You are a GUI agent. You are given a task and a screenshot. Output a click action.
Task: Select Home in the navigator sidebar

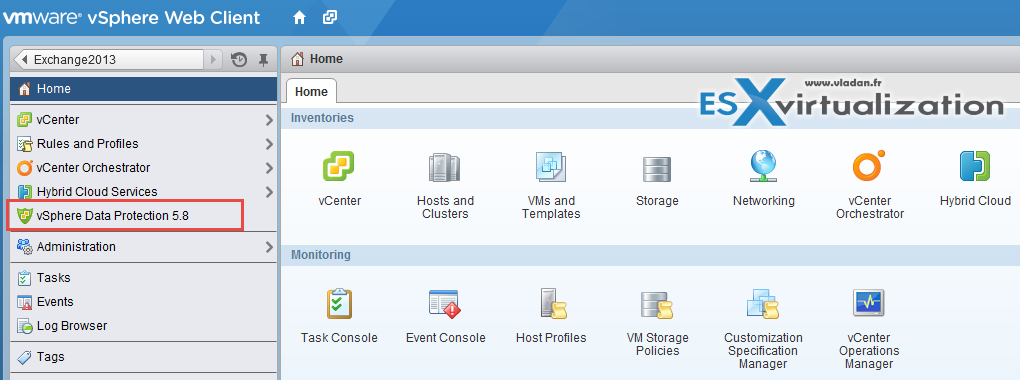pos(144,89)
